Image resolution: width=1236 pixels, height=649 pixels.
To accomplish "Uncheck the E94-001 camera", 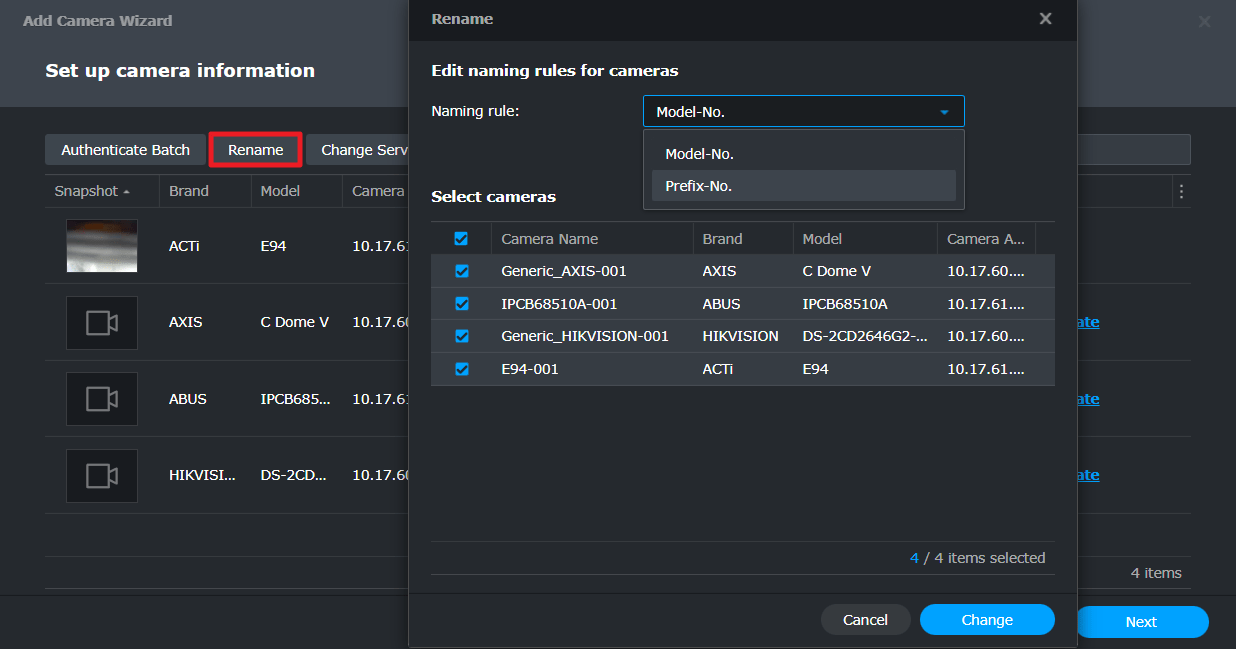I will pos(462,369).
